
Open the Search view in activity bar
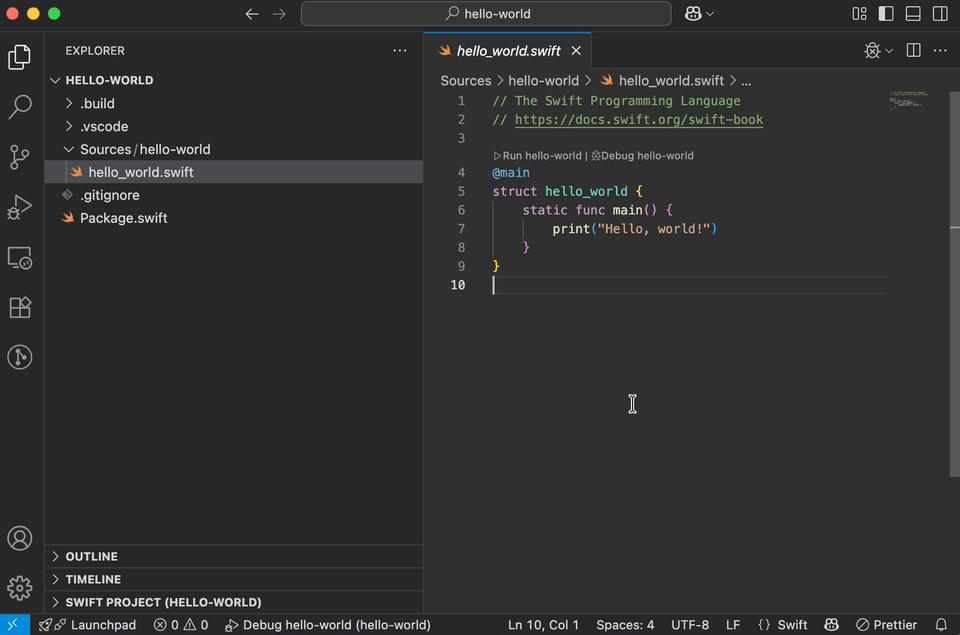point(20,107)
